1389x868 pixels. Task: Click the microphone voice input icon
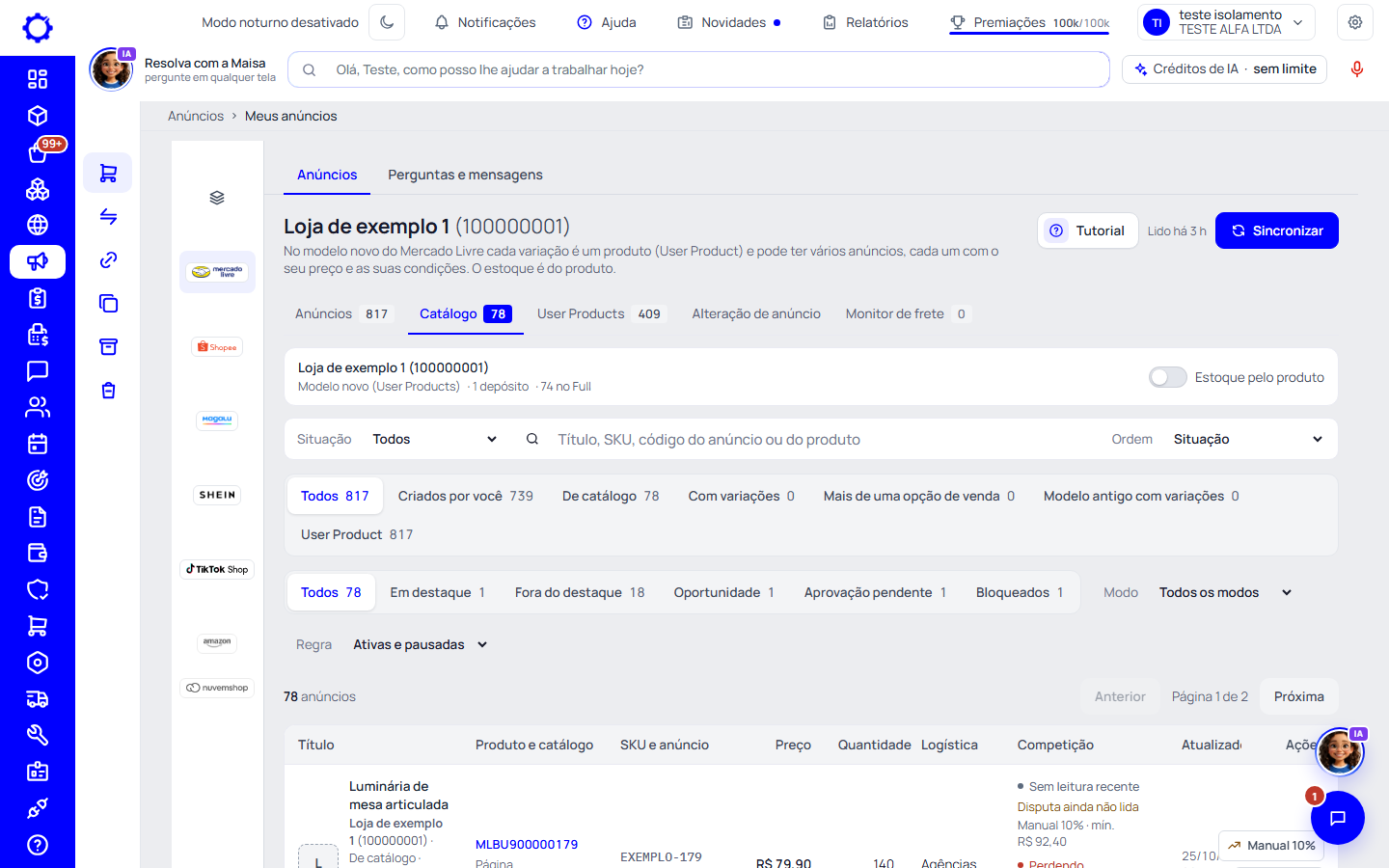[1356, 69]
